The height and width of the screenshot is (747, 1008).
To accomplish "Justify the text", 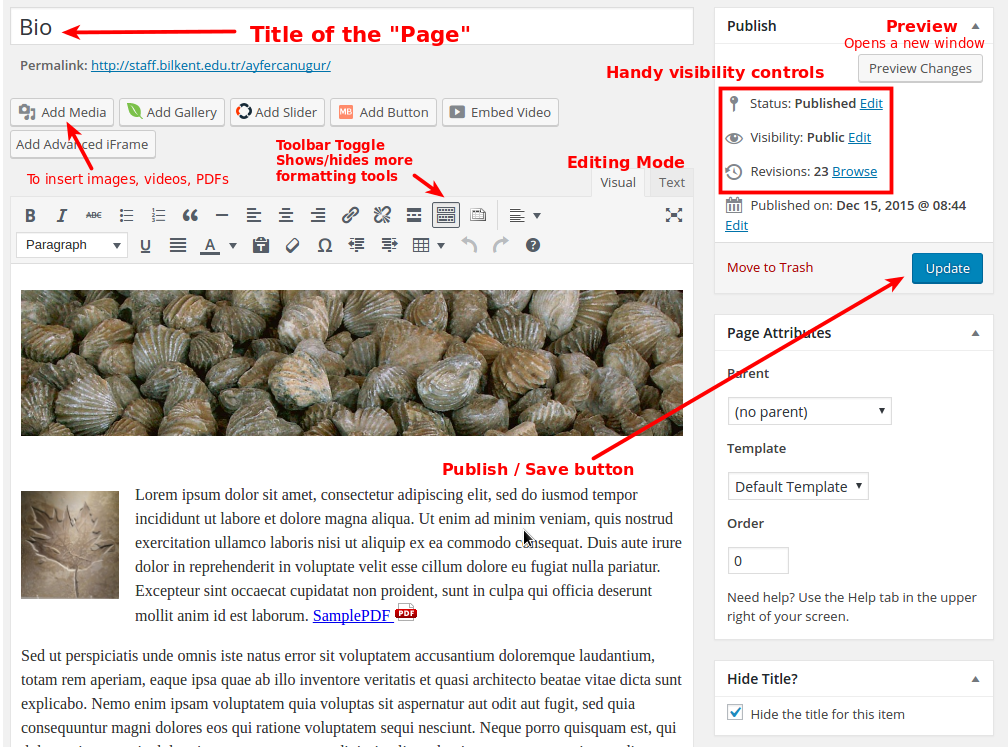I will coord(177,245).
